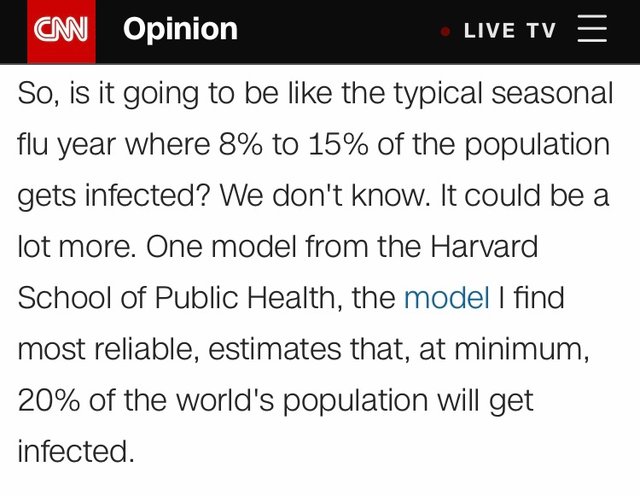Click the "8%" figure in the paragraph
The height and width of the screenshot is (496, 640).
tap(241, 145)
